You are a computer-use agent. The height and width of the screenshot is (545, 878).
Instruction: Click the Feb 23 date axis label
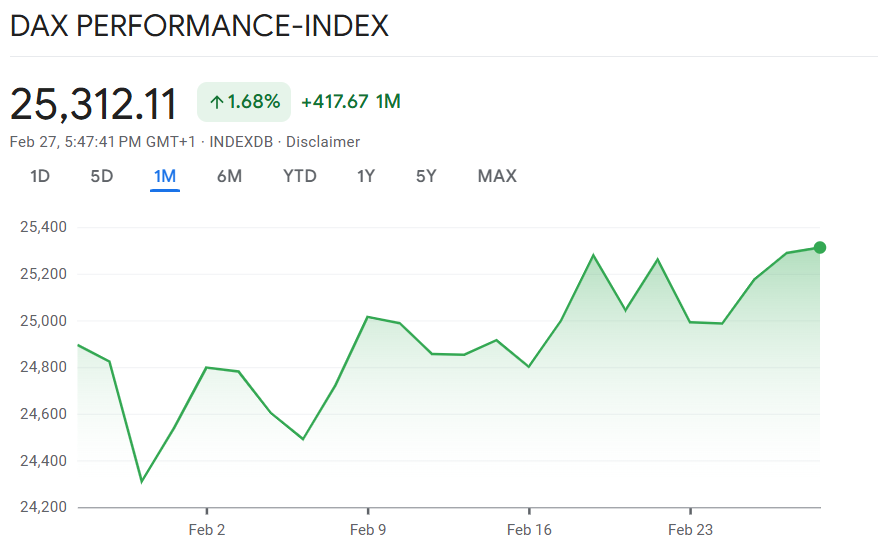[691, 530]
